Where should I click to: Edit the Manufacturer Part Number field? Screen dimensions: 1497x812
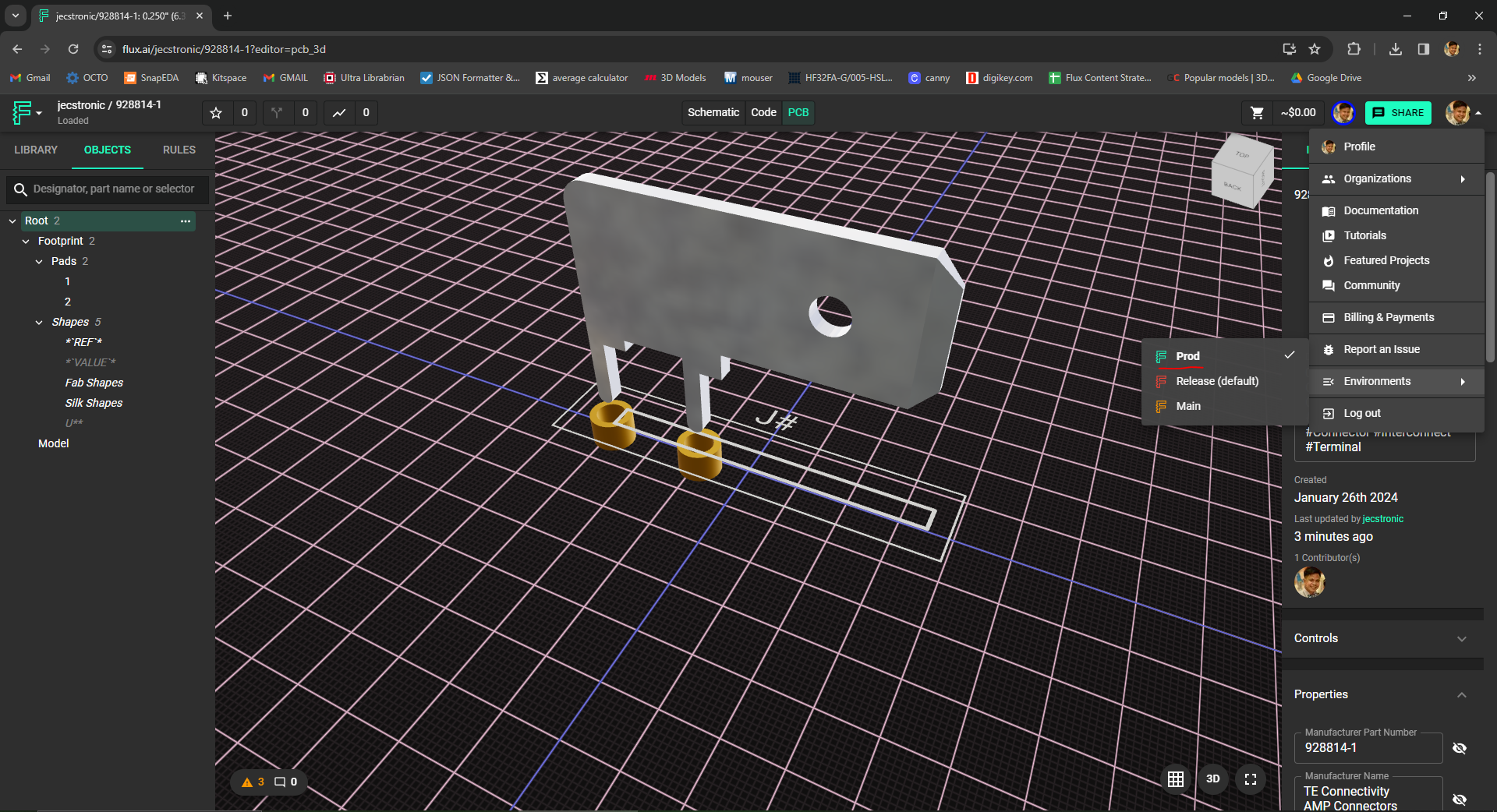pos(1368,748)
